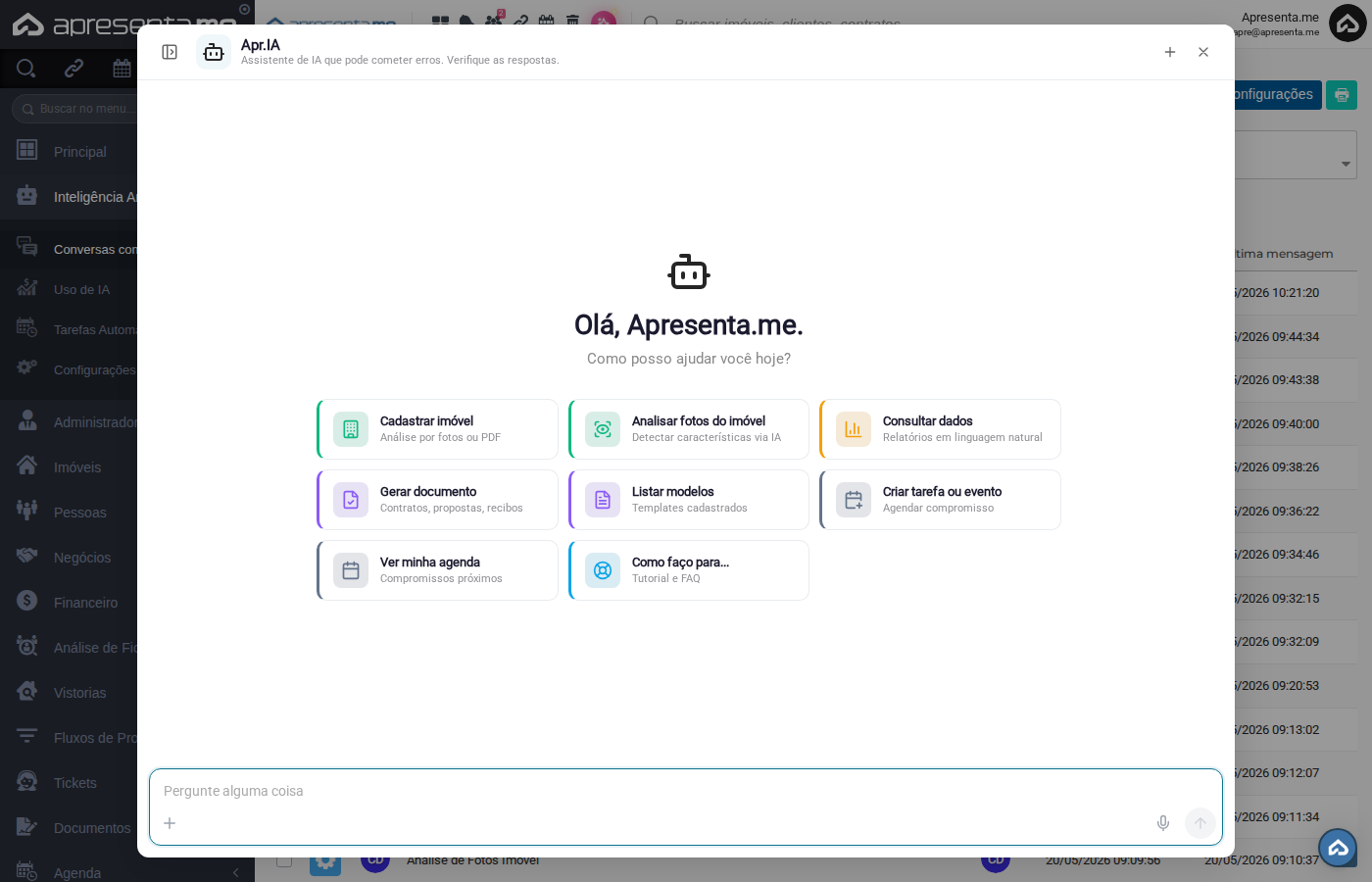Open the Cadastrar imóvel suggestion card
The width and height of the screenshot is (1372, 882).
pos(437,429)
